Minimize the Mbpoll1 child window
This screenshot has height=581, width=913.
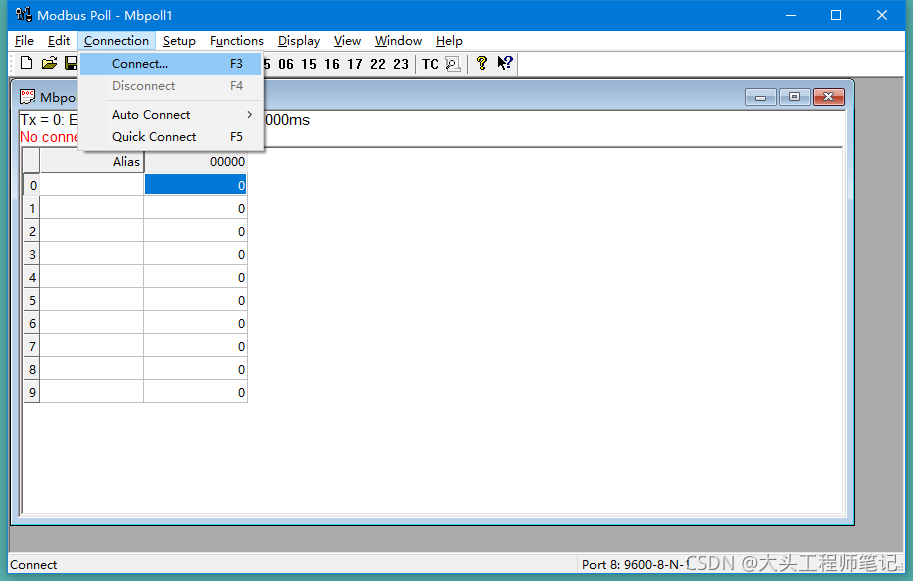click(x=760, y=97)
